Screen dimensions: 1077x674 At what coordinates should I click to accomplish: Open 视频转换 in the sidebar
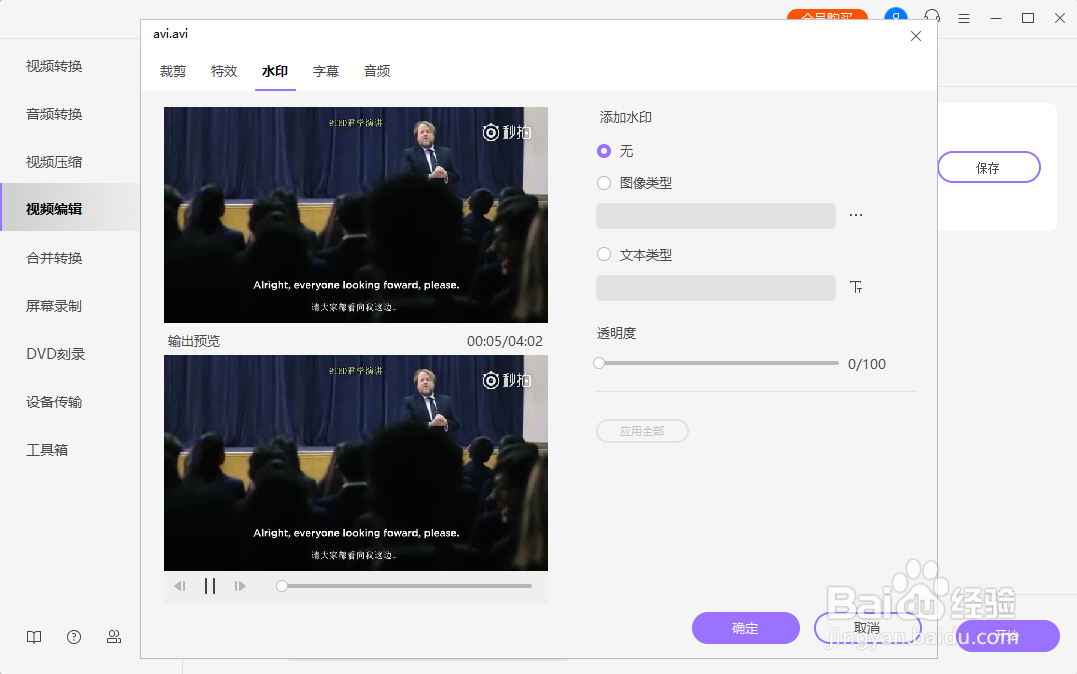[54, 67]
